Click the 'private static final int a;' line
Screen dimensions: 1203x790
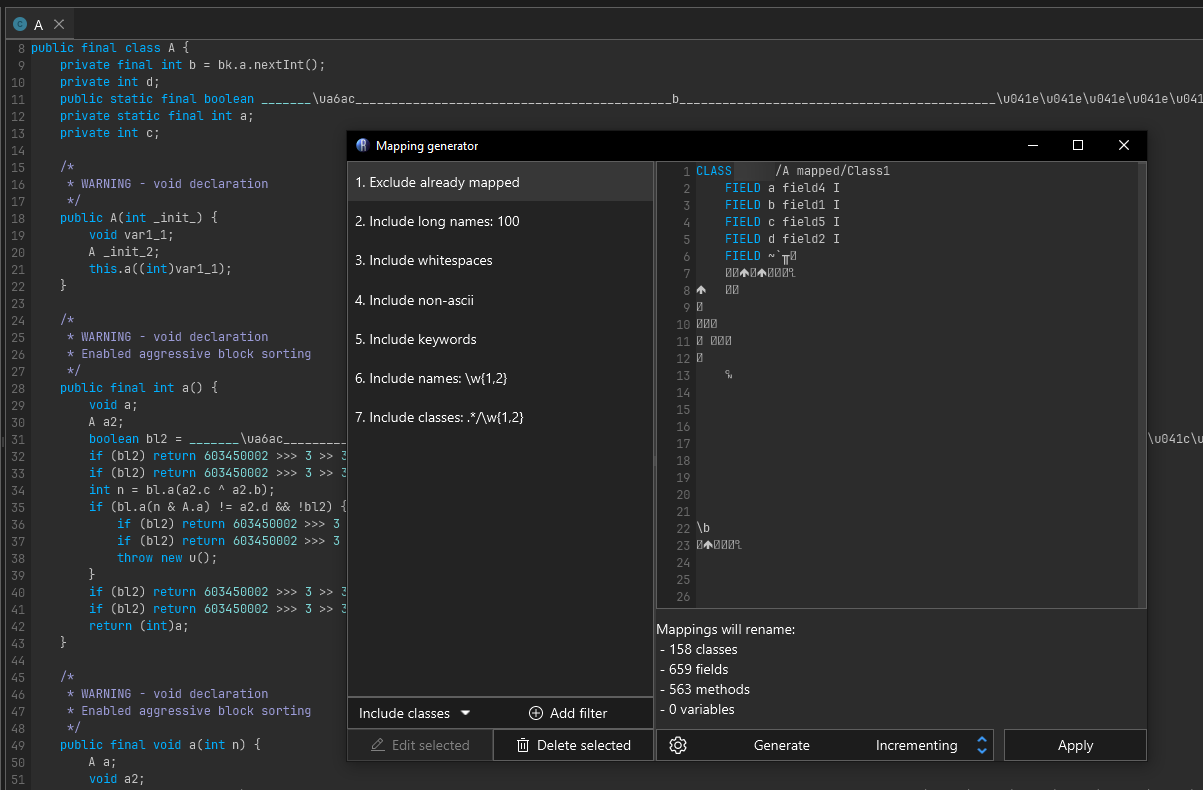[157, 116]
